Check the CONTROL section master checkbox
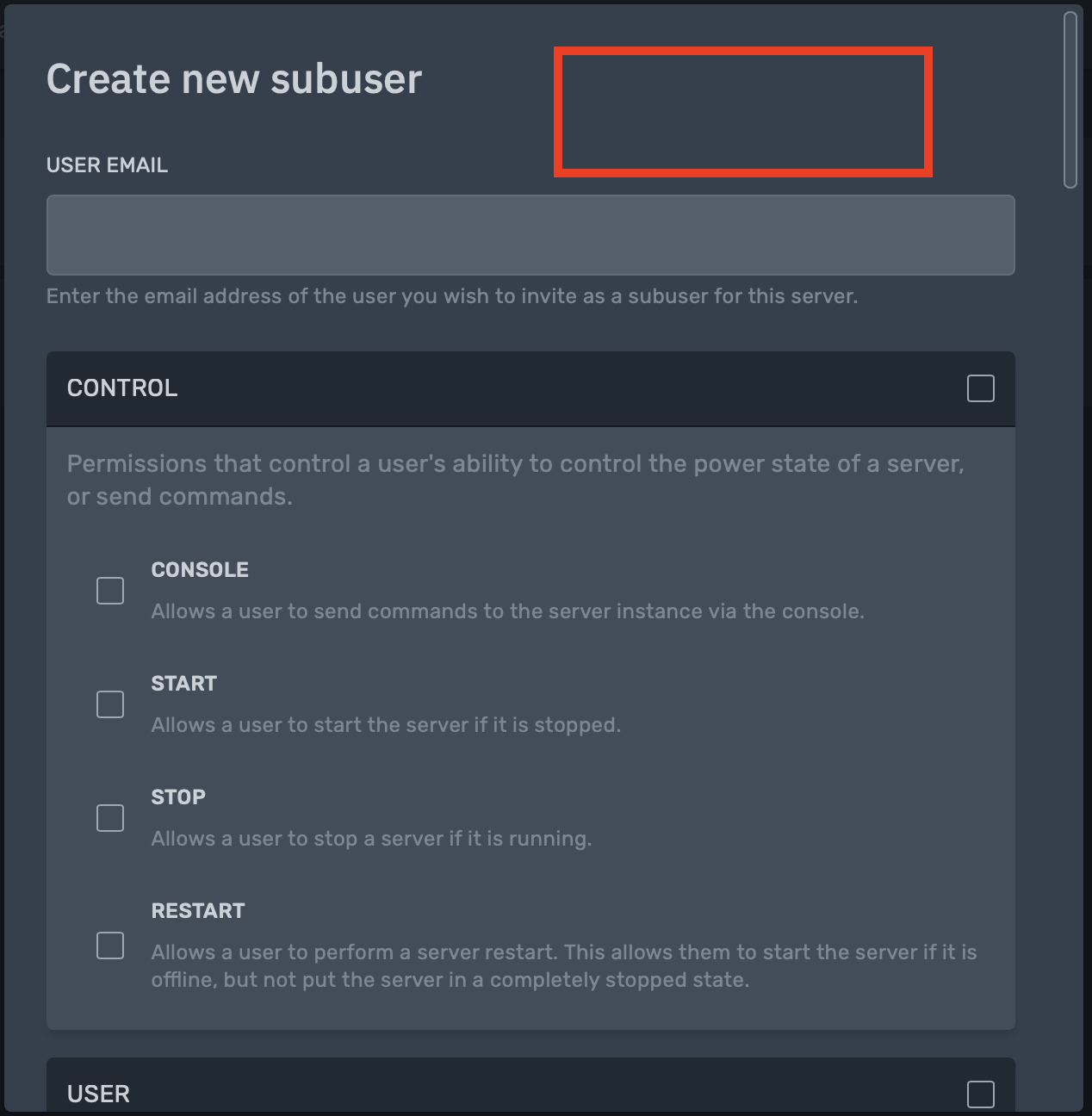The width and height of the screenshot is (1092, 1116). (x=980, y=388)
